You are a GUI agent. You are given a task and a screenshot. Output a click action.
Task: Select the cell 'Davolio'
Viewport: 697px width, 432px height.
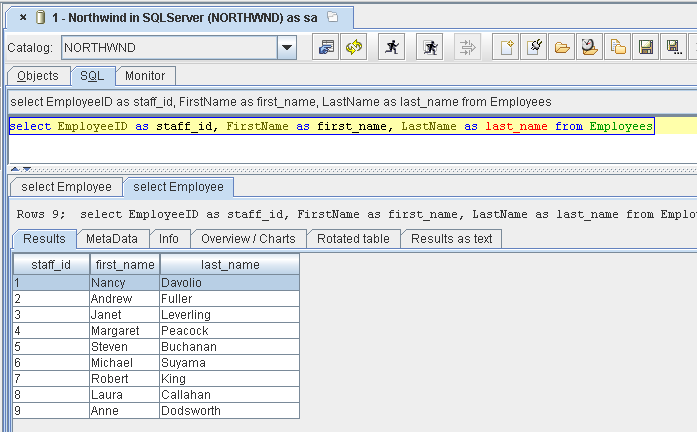coord(229,283)
